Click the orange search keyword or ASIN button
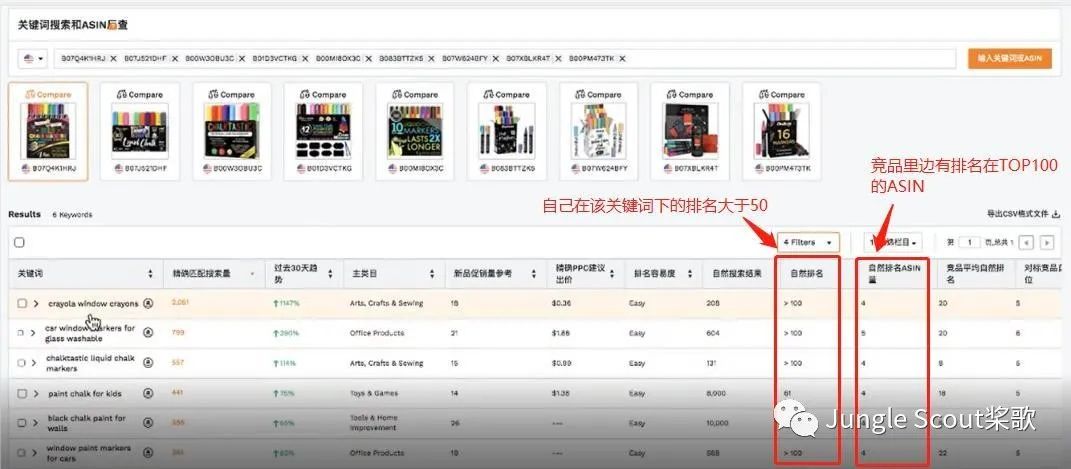1071x469 pixels. click(1010, 59)
